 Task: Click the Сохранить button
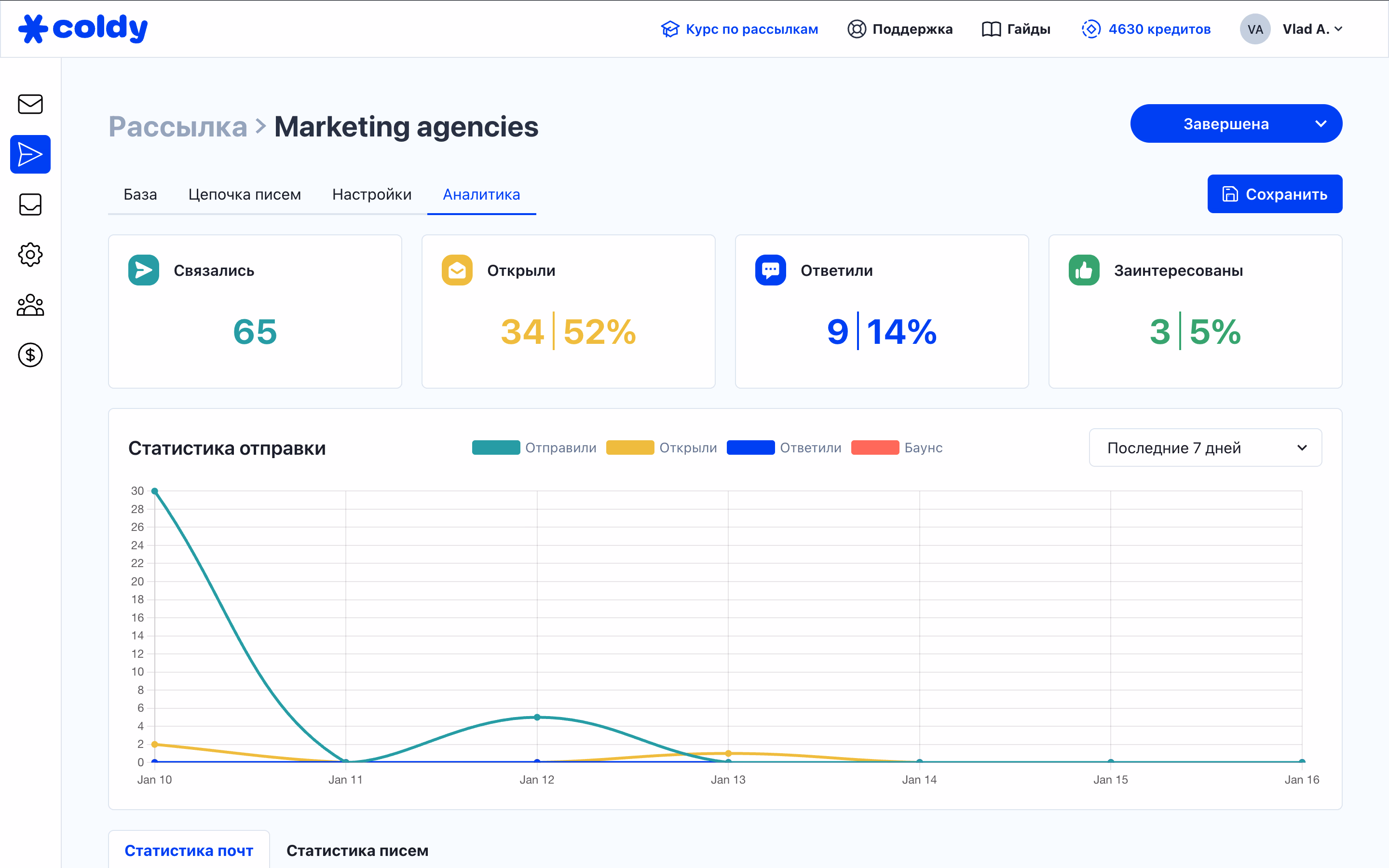(1274, 194)
